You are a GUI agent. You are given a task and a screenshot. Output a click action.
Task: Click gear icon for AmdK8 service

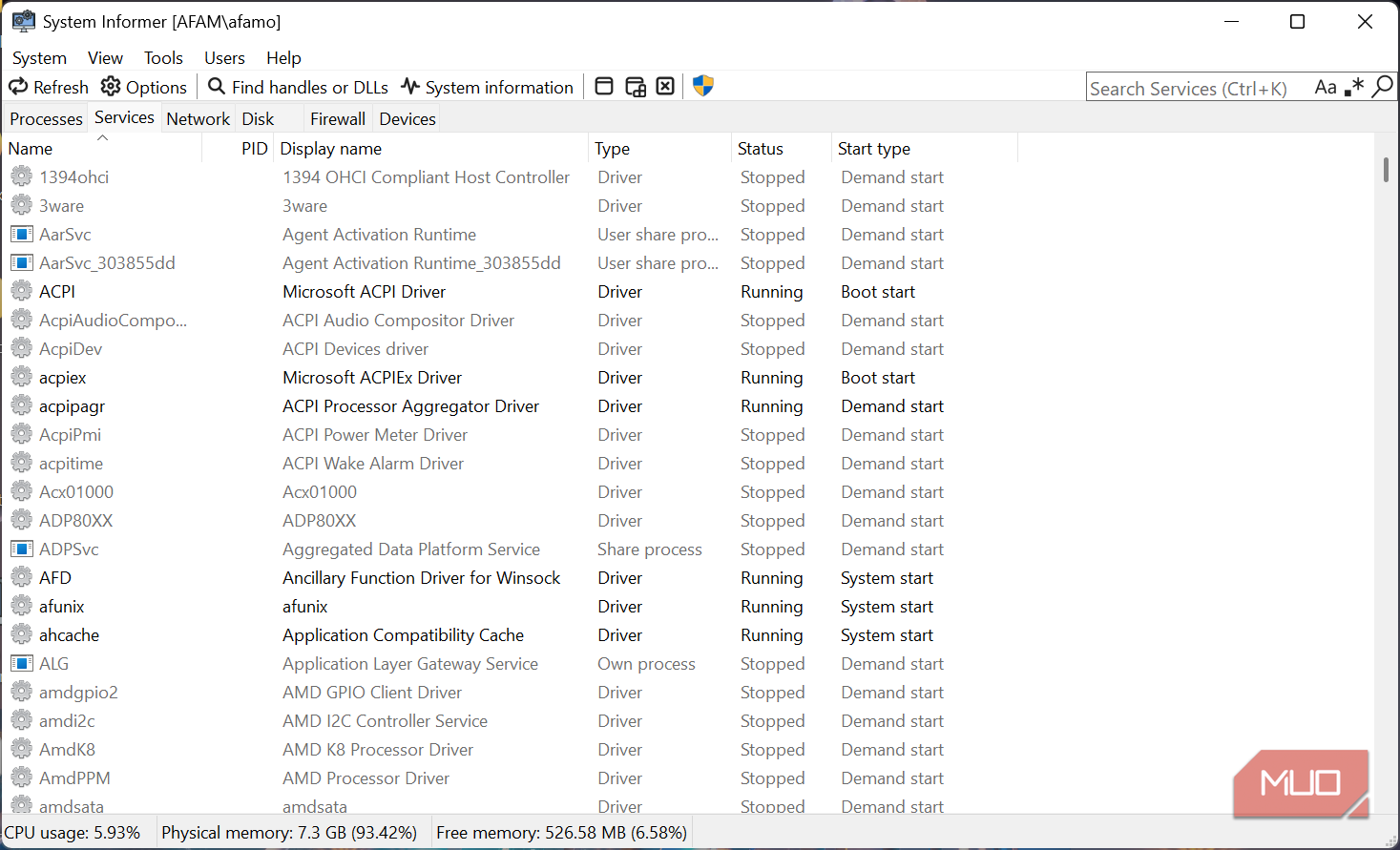pyautogui.click(x=21, y=749)
